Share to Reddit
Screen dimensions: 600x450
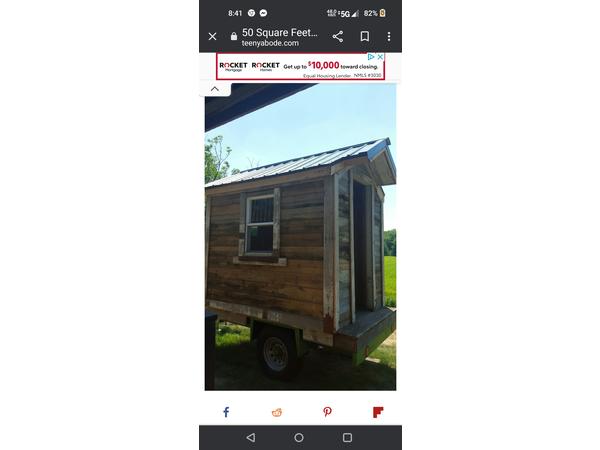277,412
